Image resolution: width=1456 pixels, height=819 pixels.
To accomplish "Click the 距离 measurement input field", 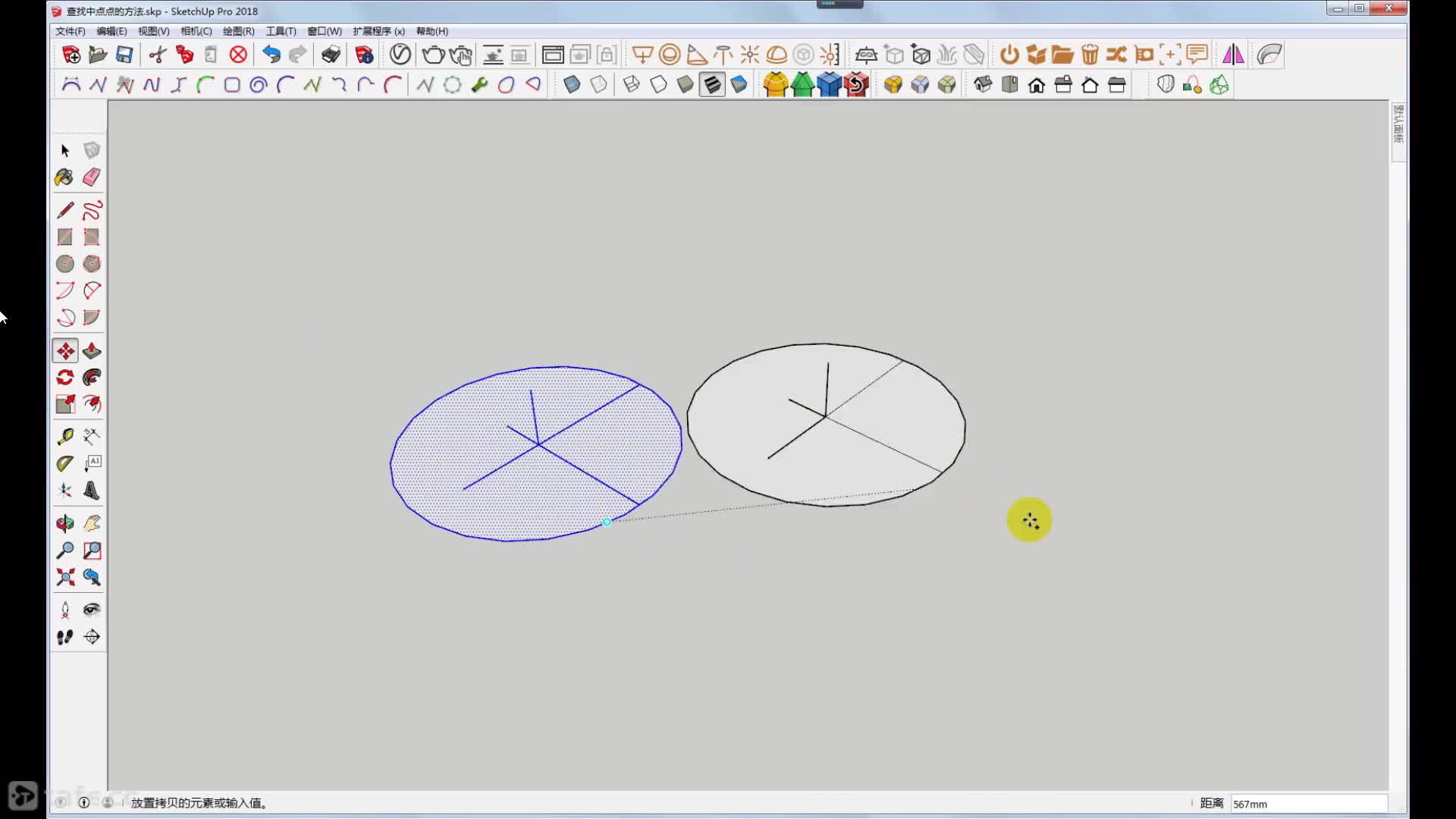I will 1309,804.
